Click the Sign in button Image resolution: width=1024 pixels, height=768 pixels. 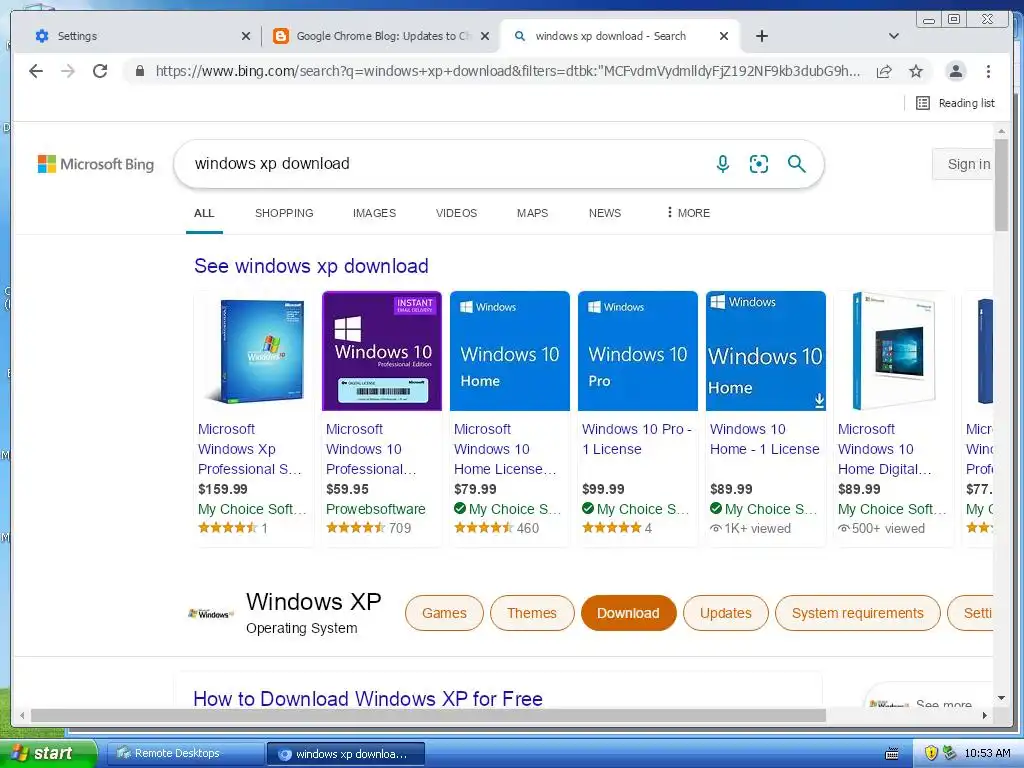pos(963,164)
